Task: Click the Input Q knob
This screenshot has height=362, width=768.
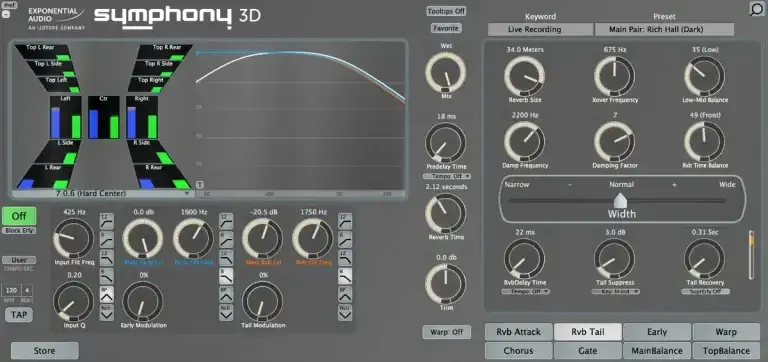Action: coord(73,301)
